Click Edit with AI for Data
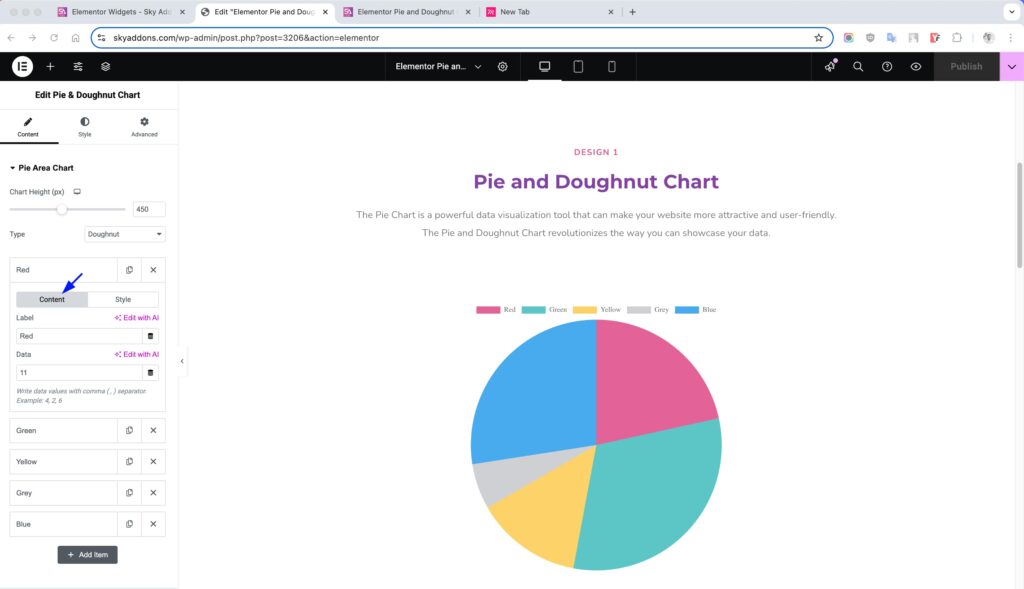Viewport: 1024px width, 589px height. [136, 354]
